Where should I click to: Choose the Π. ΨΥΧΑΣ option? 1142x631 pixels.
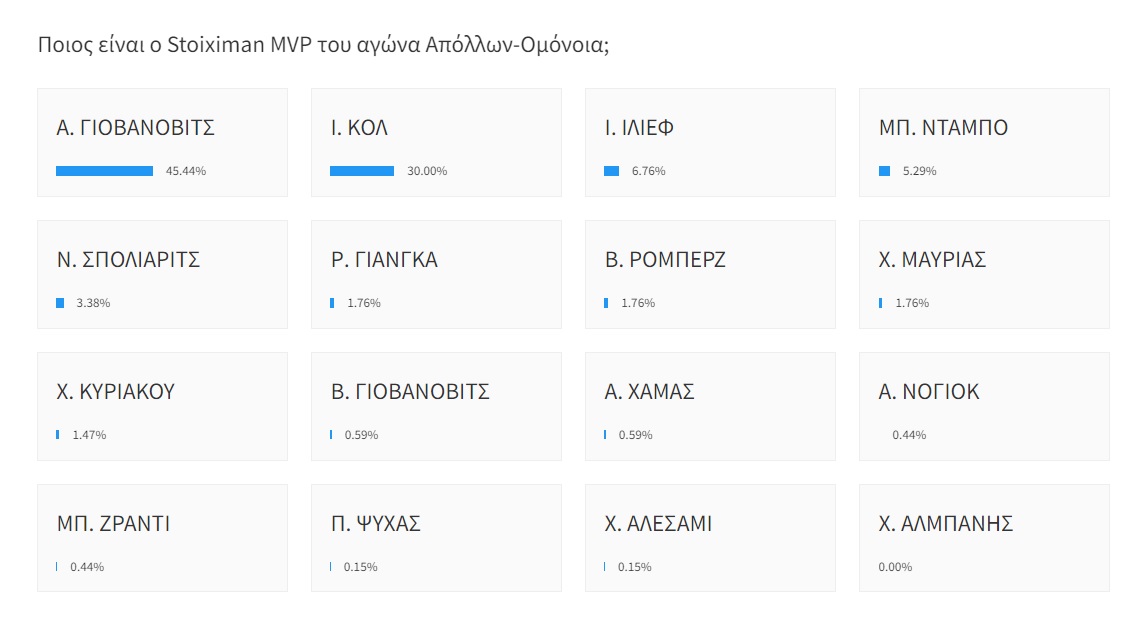[436, 538]
